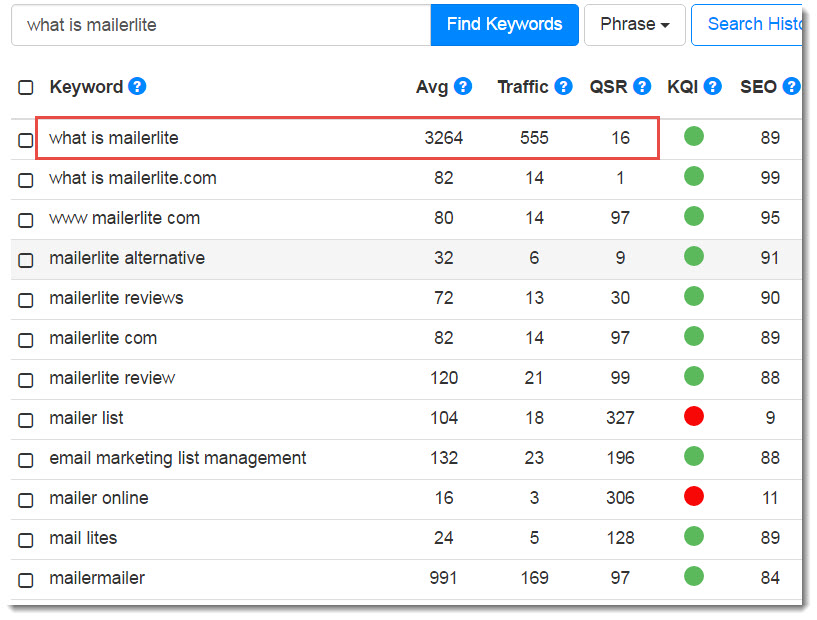Click the red KQI dot for mailer list
Viewport: 817px width, 620px height.
pos(694,416)
